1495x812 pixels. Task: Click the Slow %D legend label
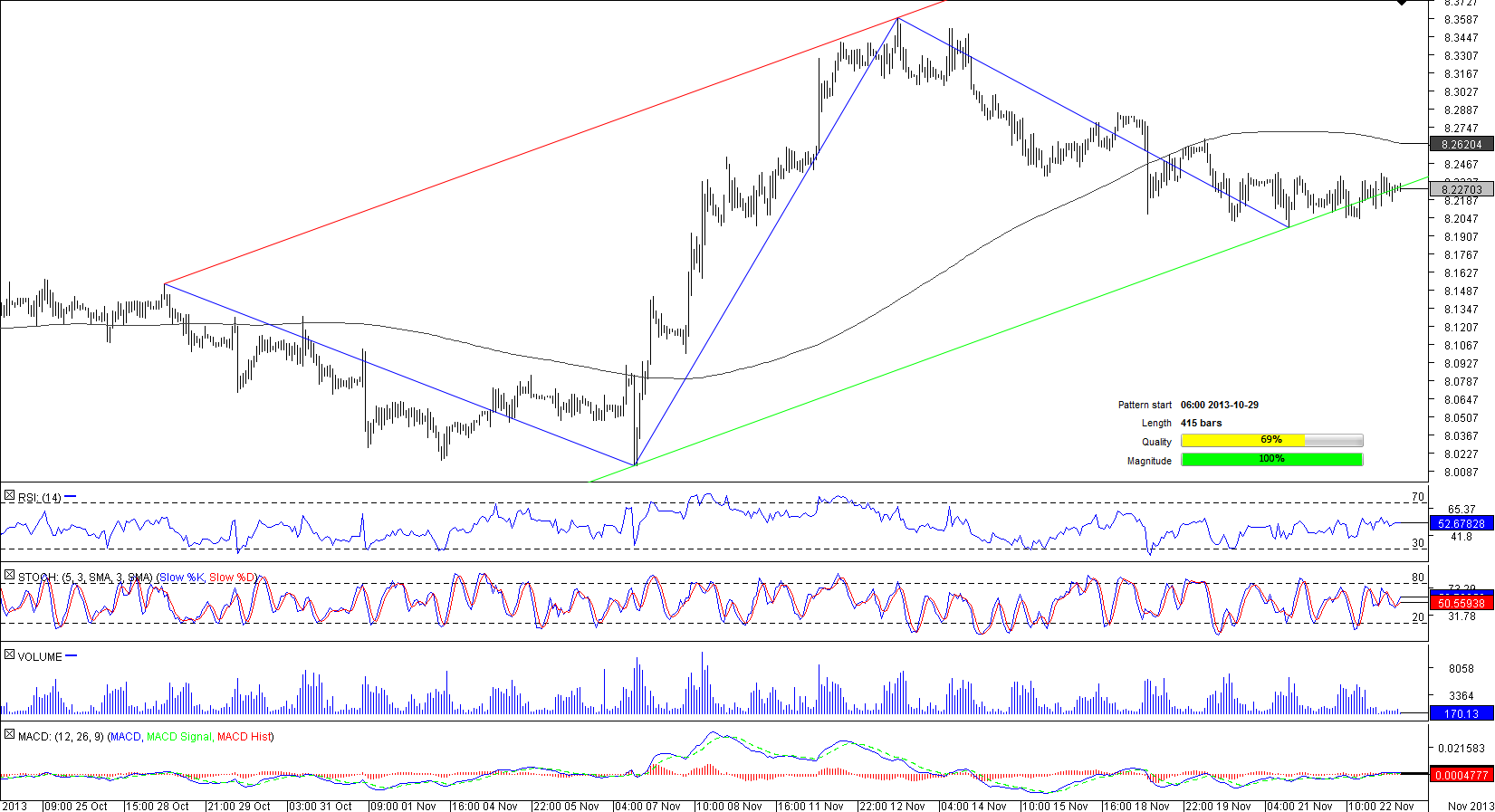233,578
